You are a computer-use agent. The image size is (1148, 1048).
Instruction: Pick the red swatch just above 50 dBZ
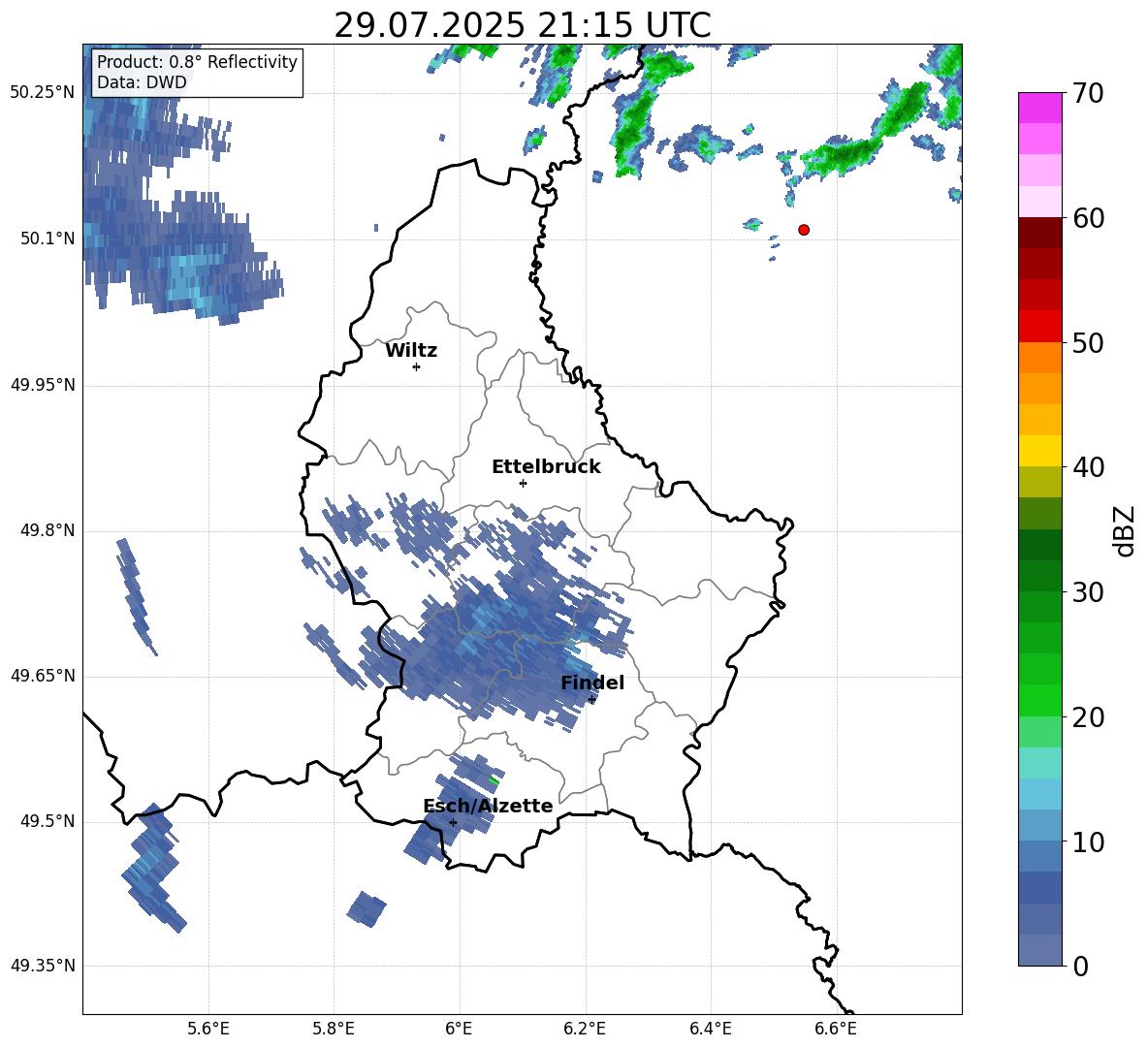click(x=1039, y=327)
